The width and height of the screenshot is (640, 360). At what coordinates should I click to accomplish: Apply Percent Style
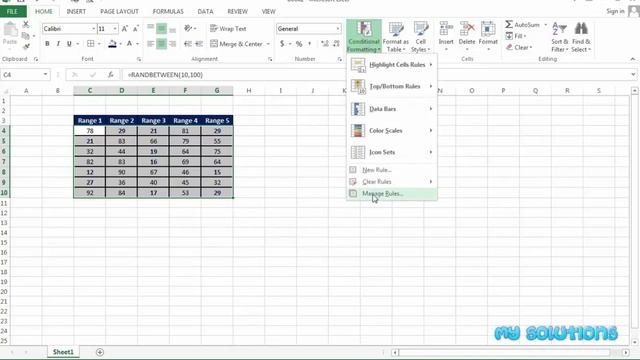pyautogui.click(x=299, y=43)
